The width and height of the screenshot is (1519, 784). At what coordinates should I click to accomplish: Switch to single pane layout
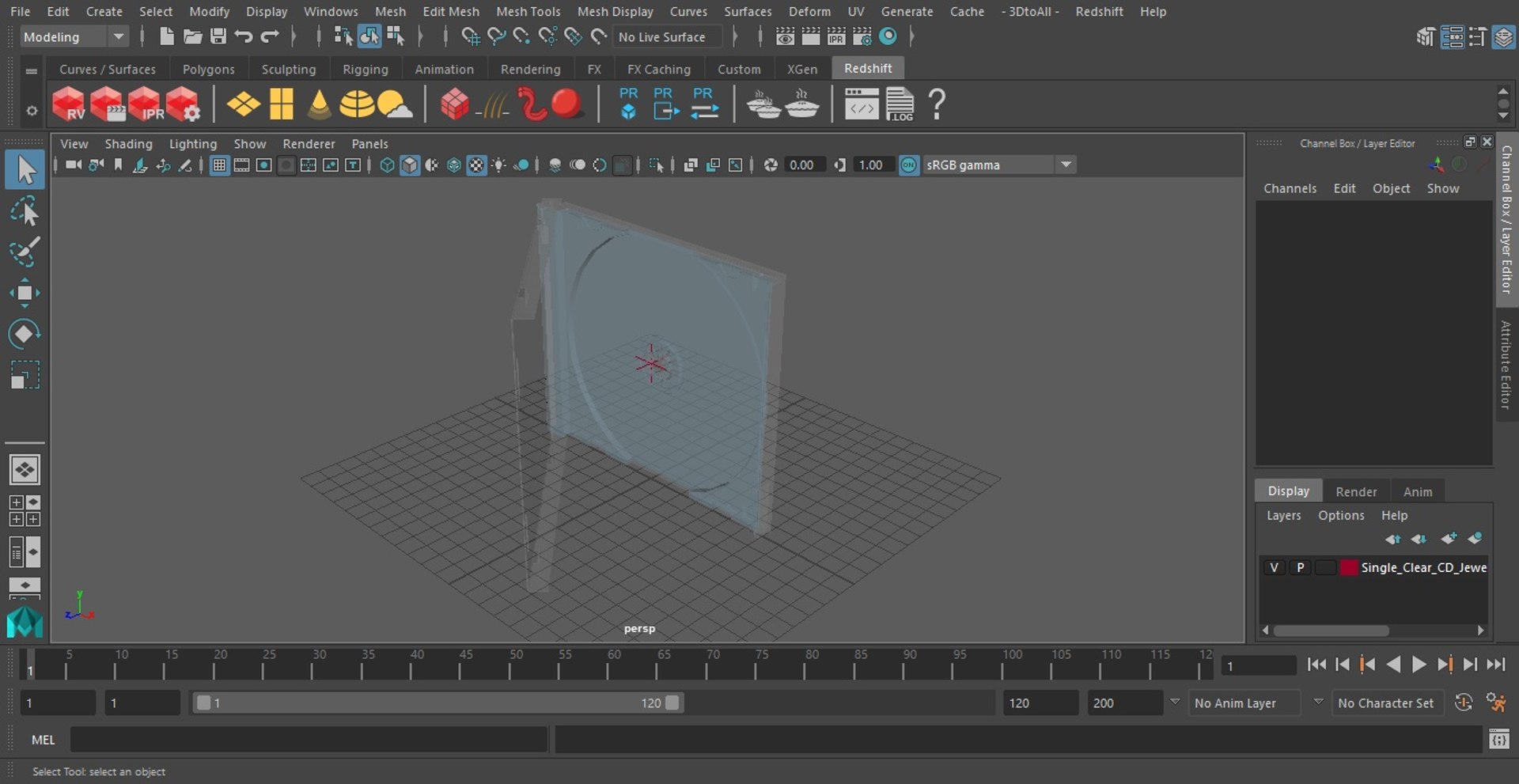coord(25,469)
